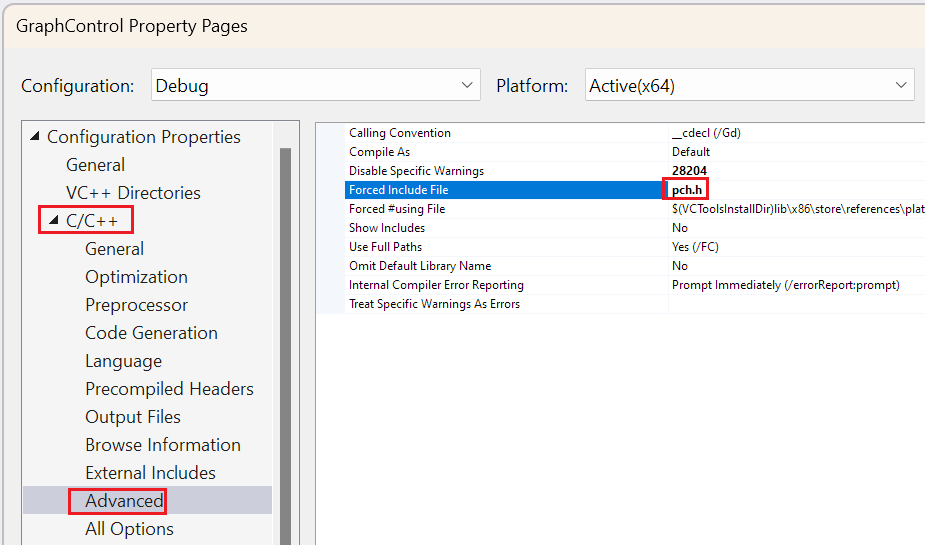The image size is (925, 545).
Task: Select General under Configuration Properties
Action: (95, 165)
